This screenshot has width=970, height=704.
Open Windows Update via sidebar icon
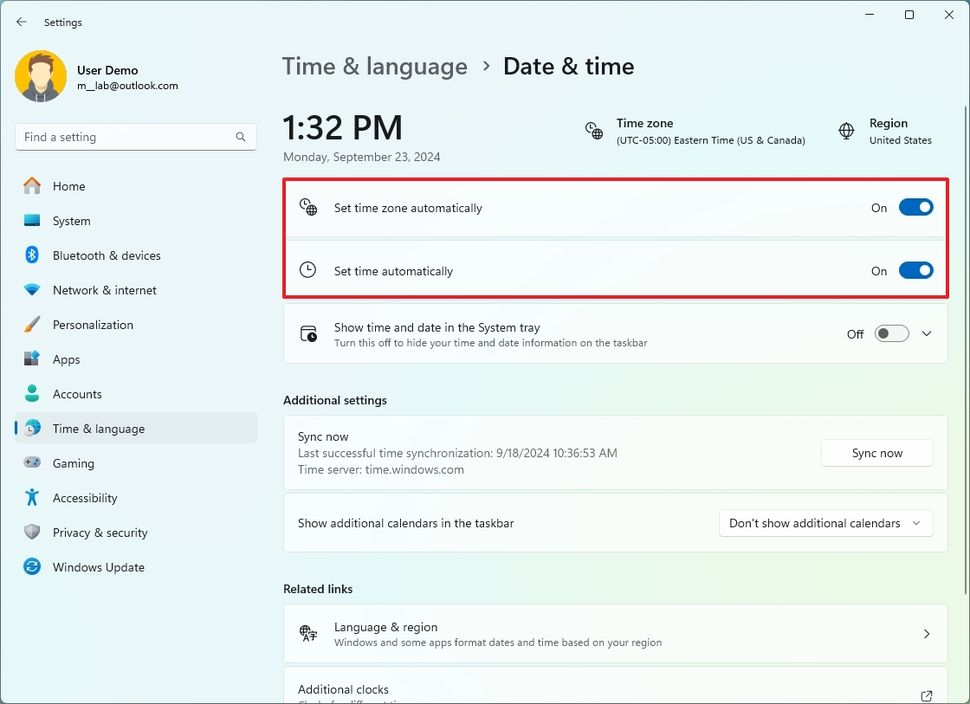point(32,567)
